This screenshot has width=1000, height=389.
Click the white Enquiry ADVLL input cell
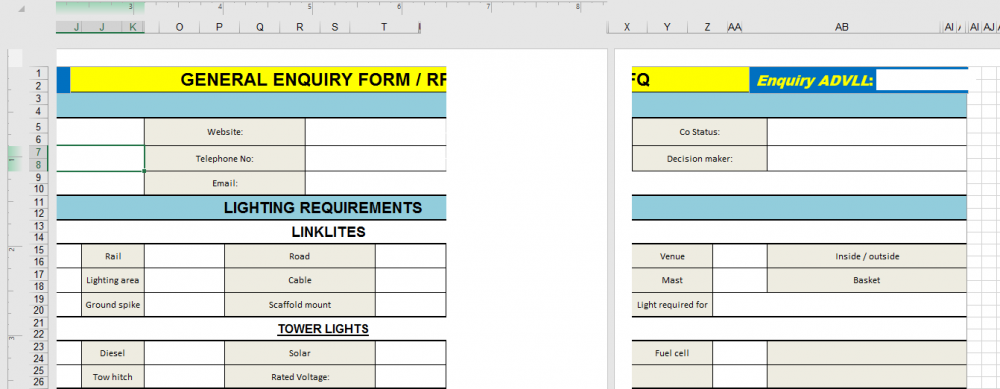click(922, 80)
